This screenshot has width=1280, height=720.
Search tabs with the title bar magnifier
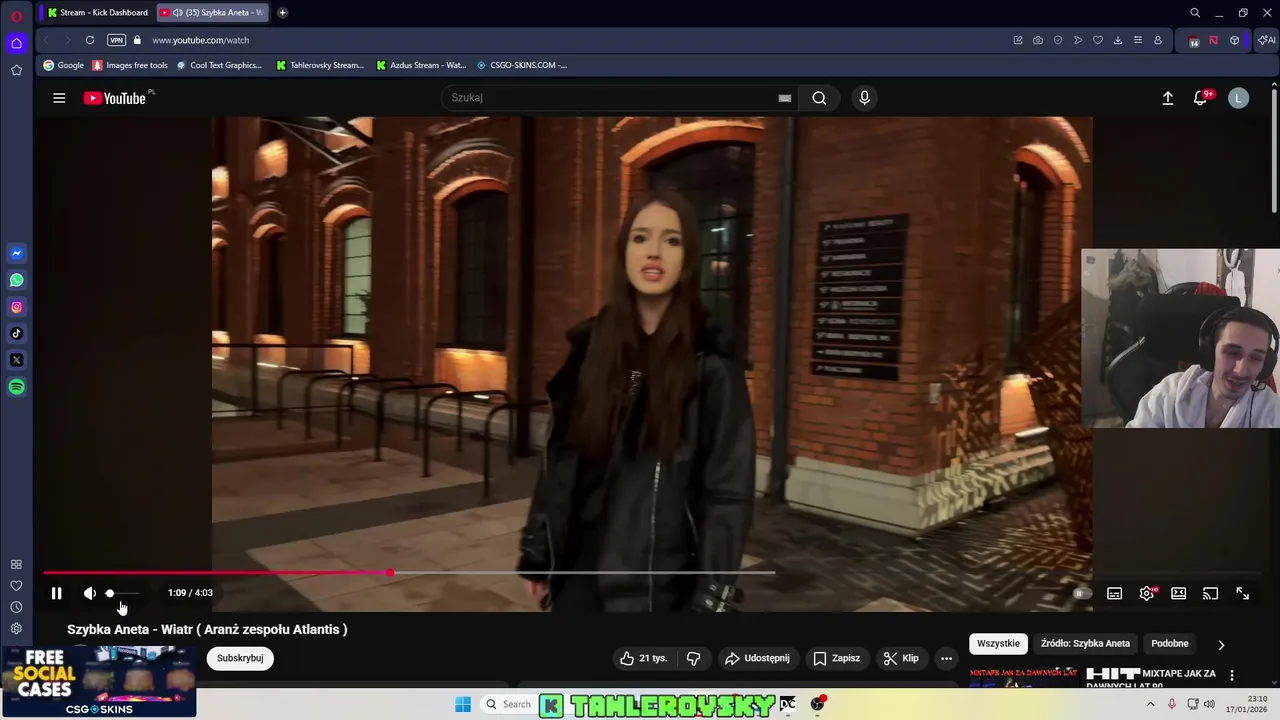tap(1195, 12)
